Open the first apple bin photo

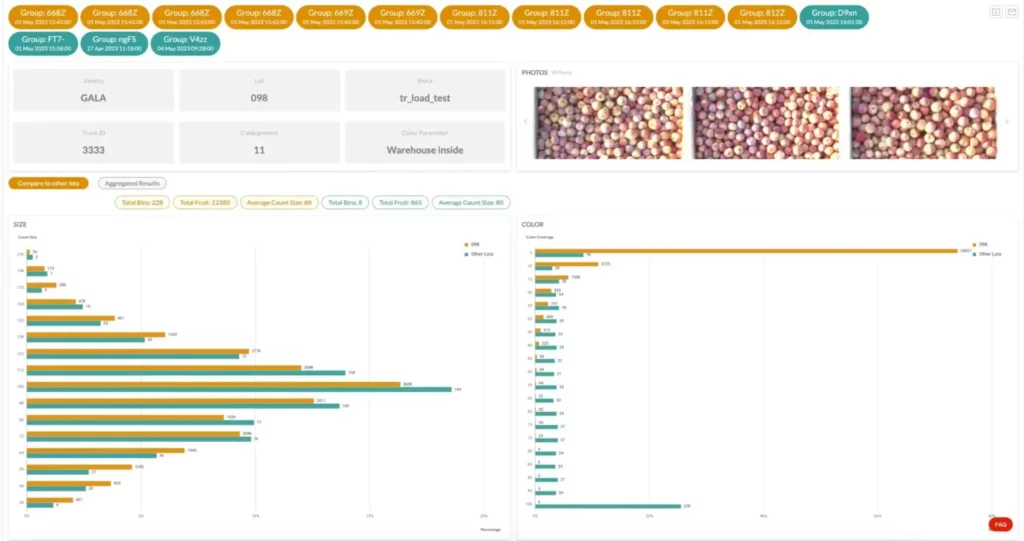[x=608, y=123]
